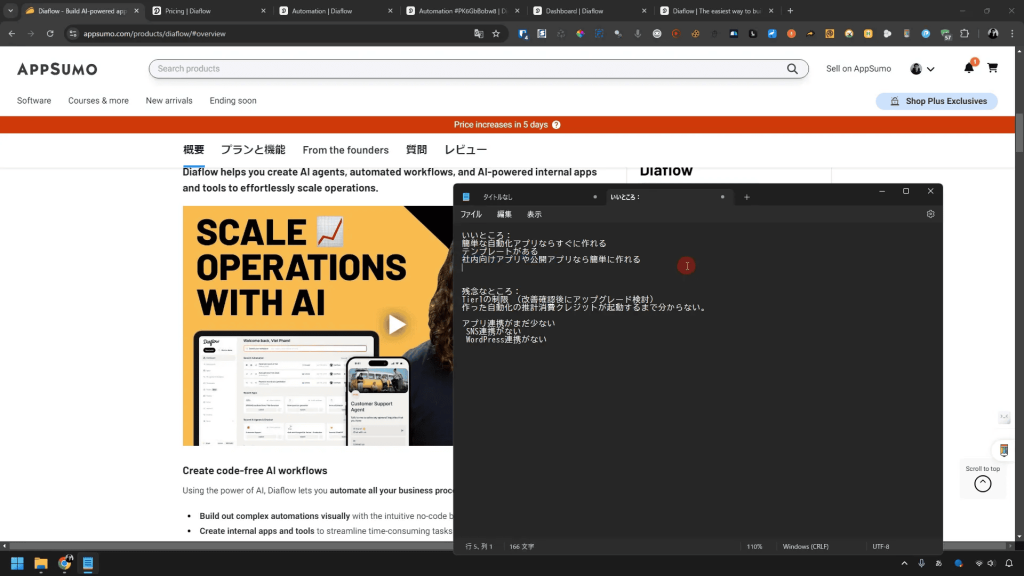Viewport: 1024px width, 576px height.
Task: Click the Chrome profile avatar
Action: [993, 33]
